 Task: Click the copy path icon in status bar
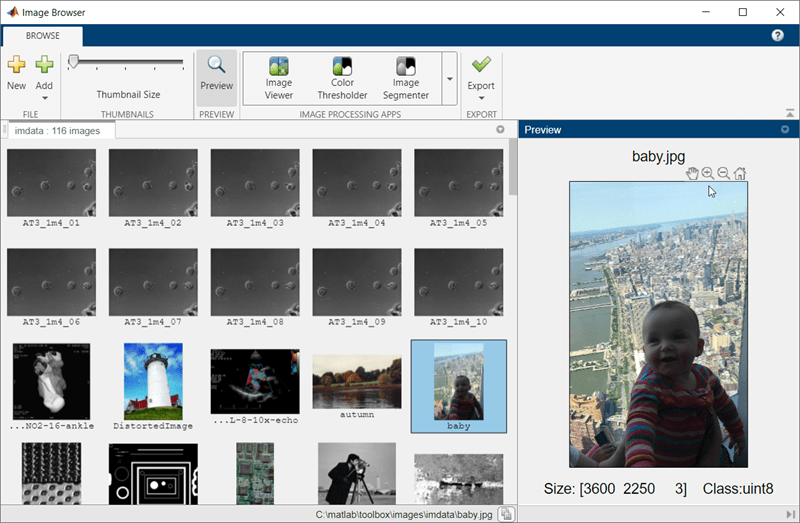tap(507, 514)
